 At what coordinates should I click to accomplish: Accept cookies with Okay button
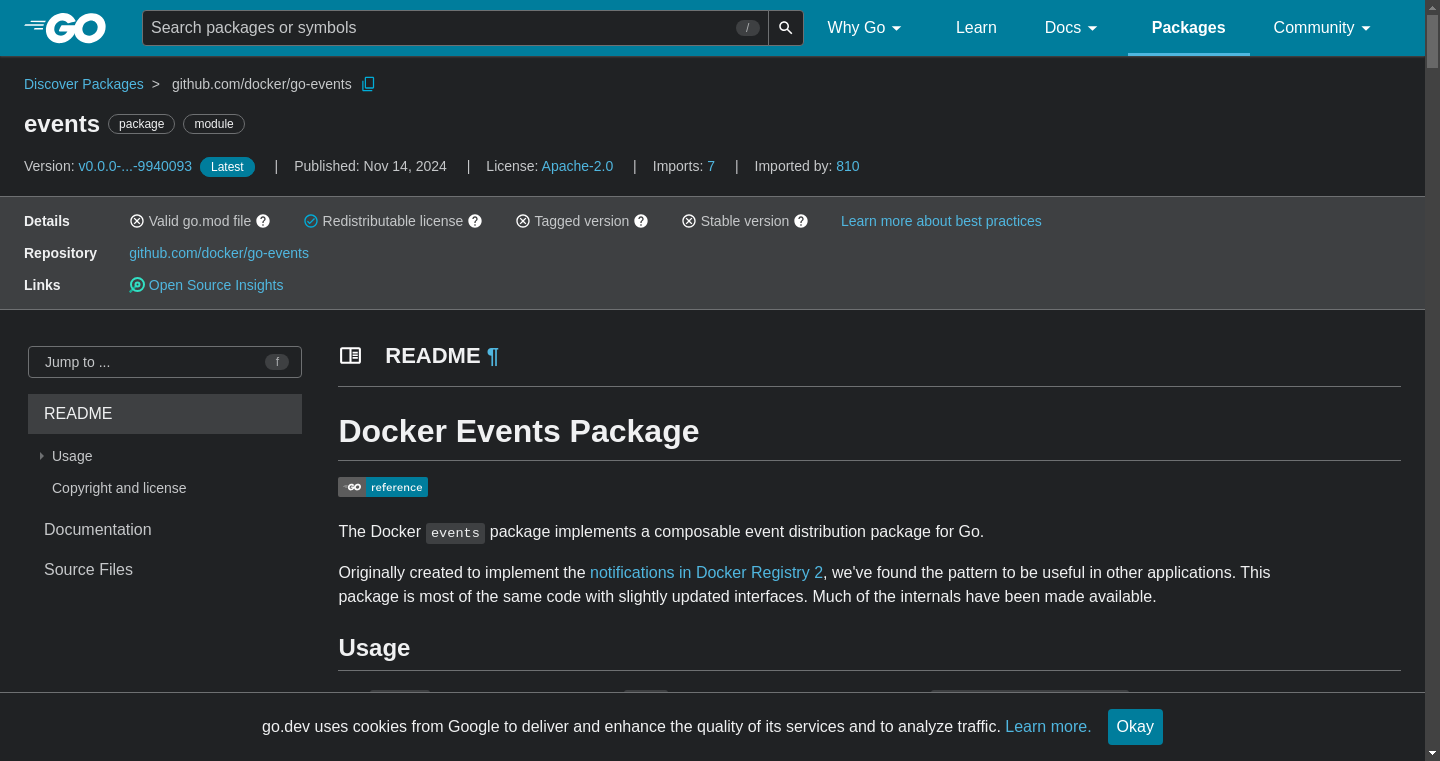(x=1135, y=727)
